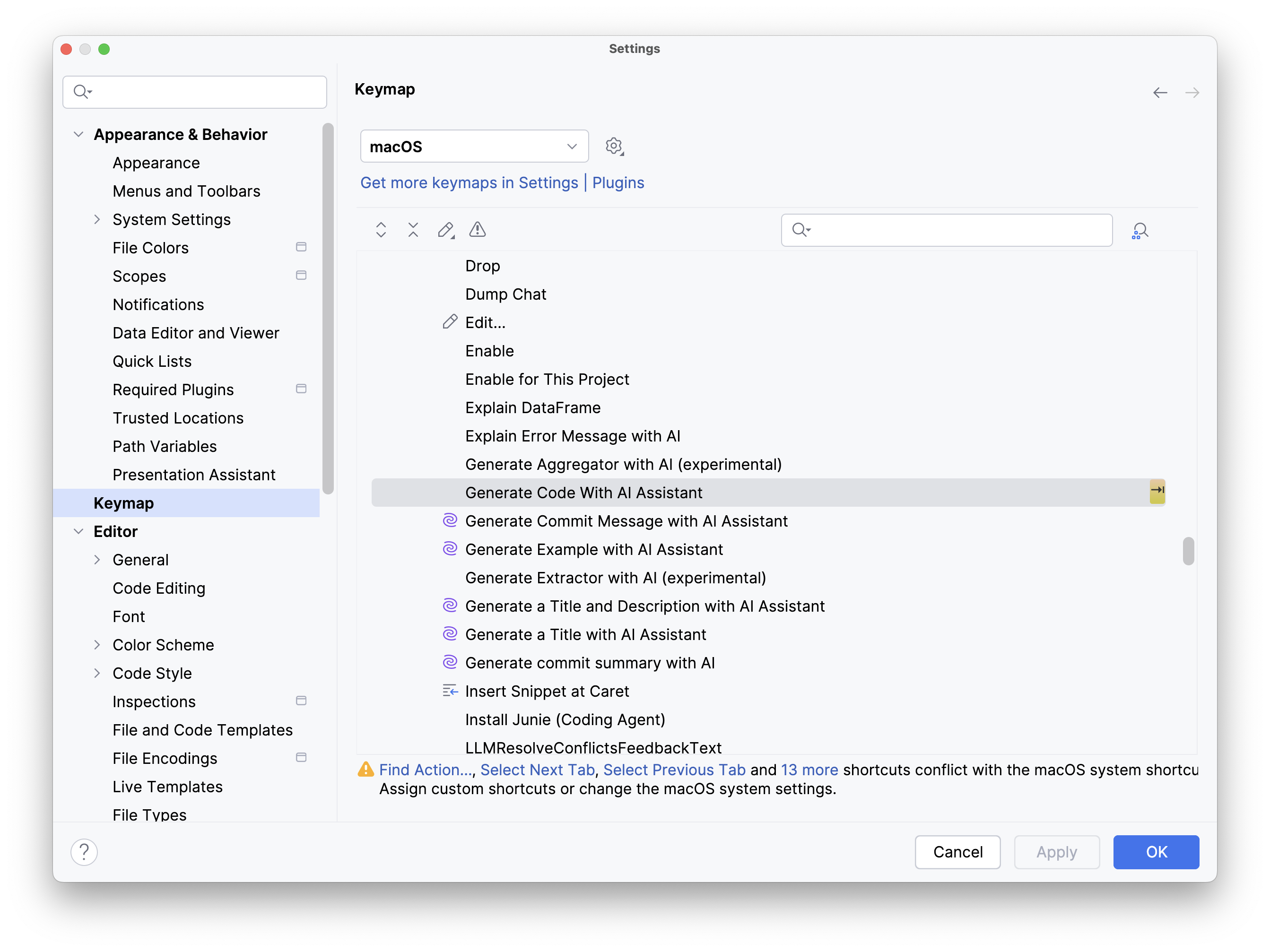Select Explain Error Message with AI action
The width and height of the screenshot is (1270, 952).
pyautogui.click(x=573, y=436)
